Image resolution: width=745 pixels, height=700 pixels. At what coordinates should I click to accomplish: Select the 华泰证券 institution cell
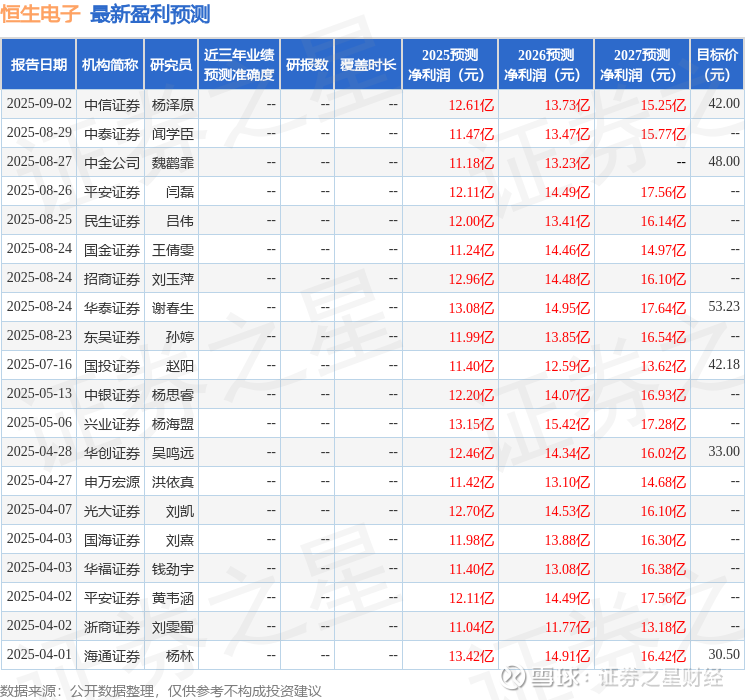coord(112,307)
